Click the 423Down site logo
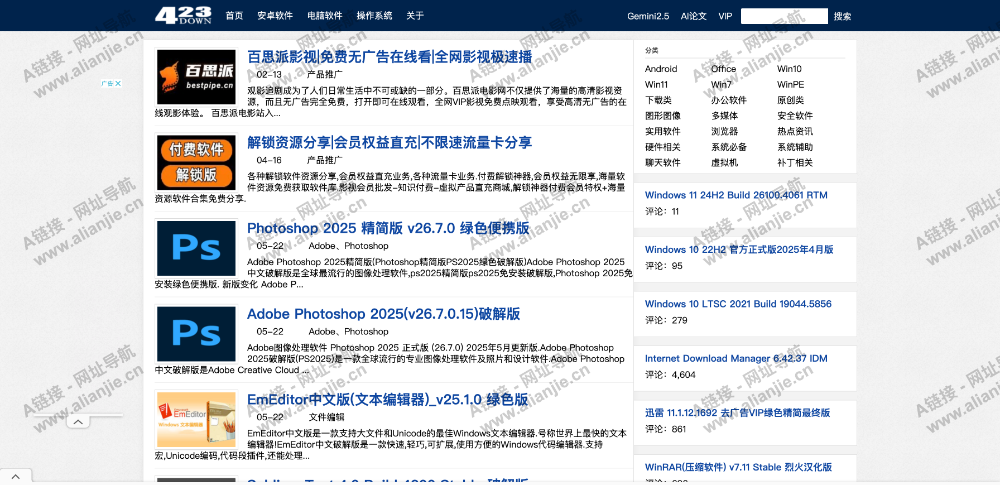This screenshot has width=1000, height=485. [183, 15]
